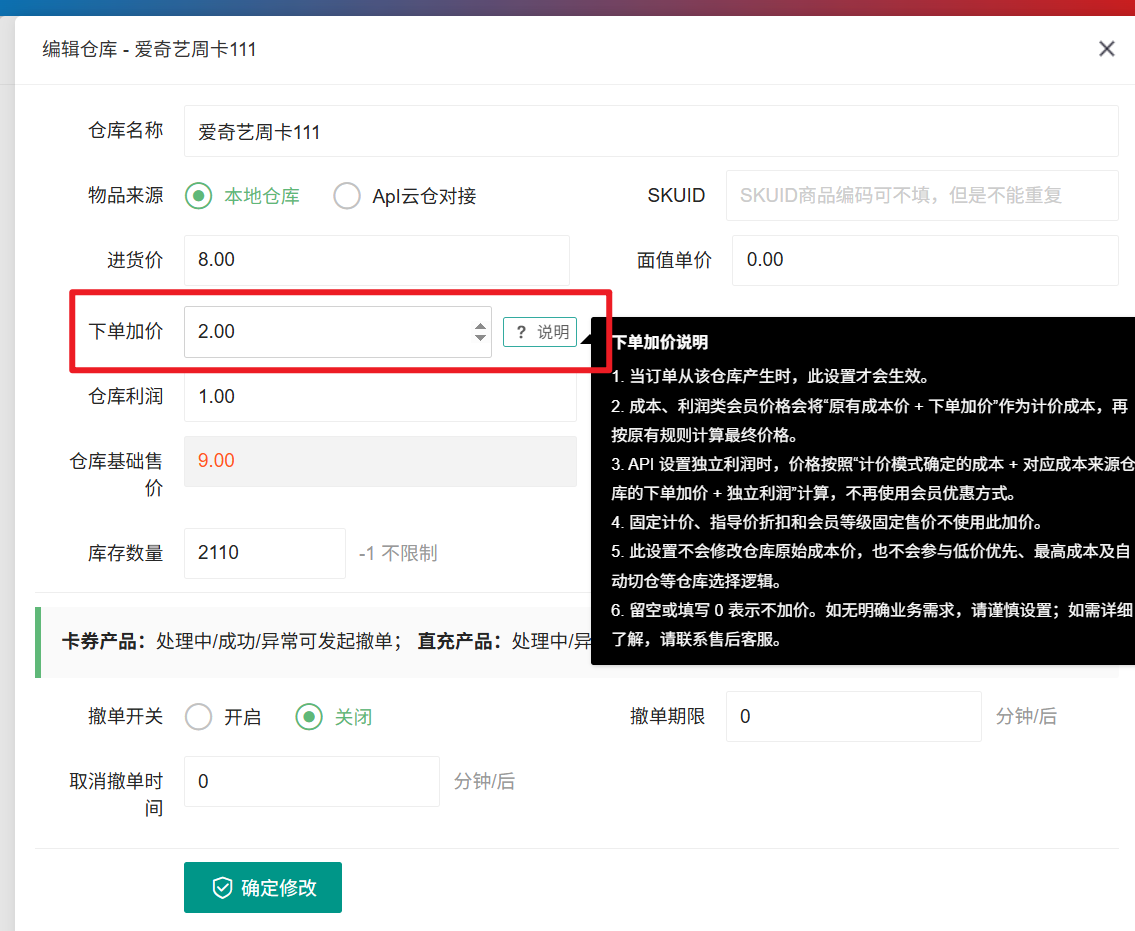The image size is (1135, 931).
Task: Click the 物品来源 label
Action: (x=125, y=195)
